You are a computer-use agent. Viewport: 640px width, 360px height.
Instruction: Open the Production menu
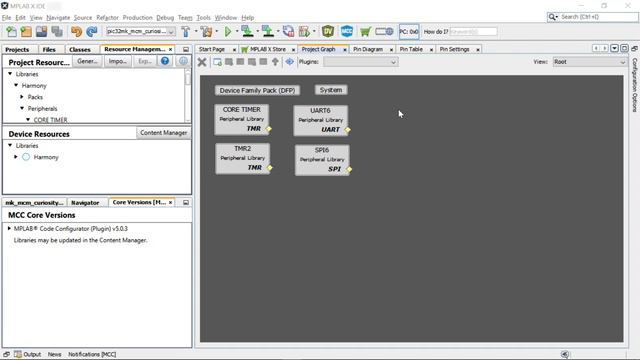point(138,18)
